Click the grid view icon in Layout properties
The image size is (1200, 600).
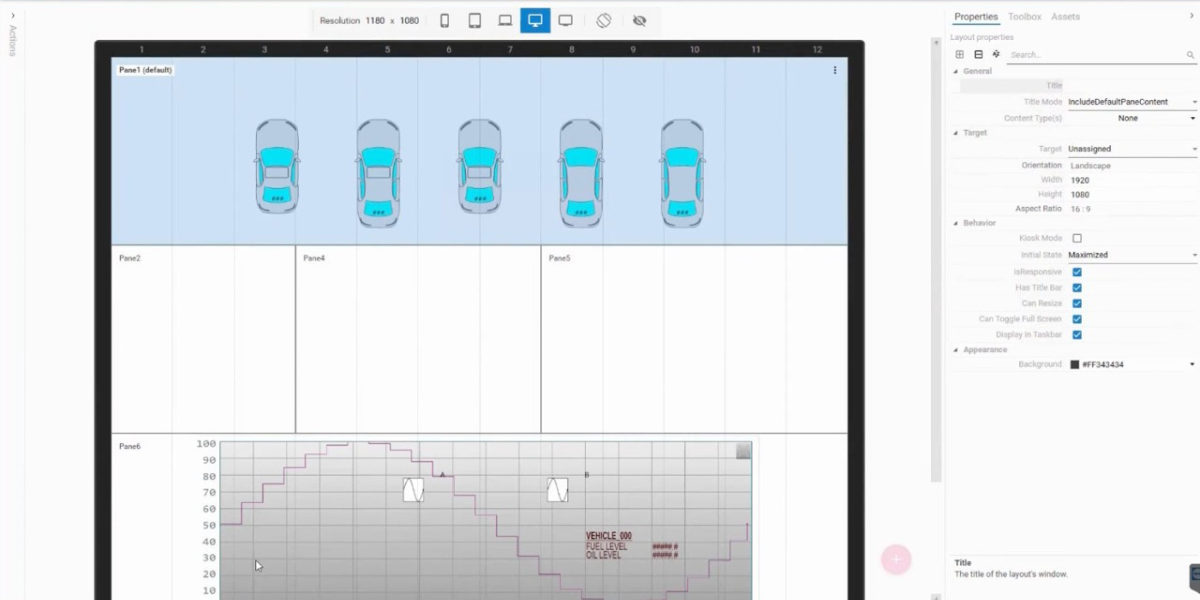[x=960, y=55]
